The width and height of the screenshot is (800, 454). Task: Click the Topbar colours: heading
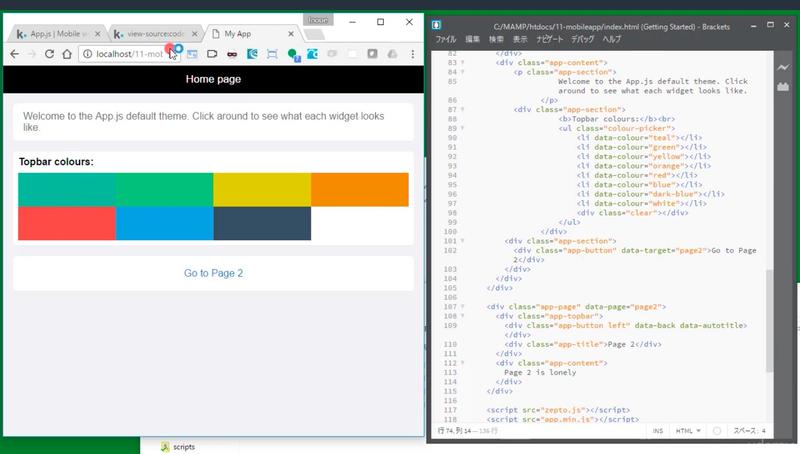(56, 162)
